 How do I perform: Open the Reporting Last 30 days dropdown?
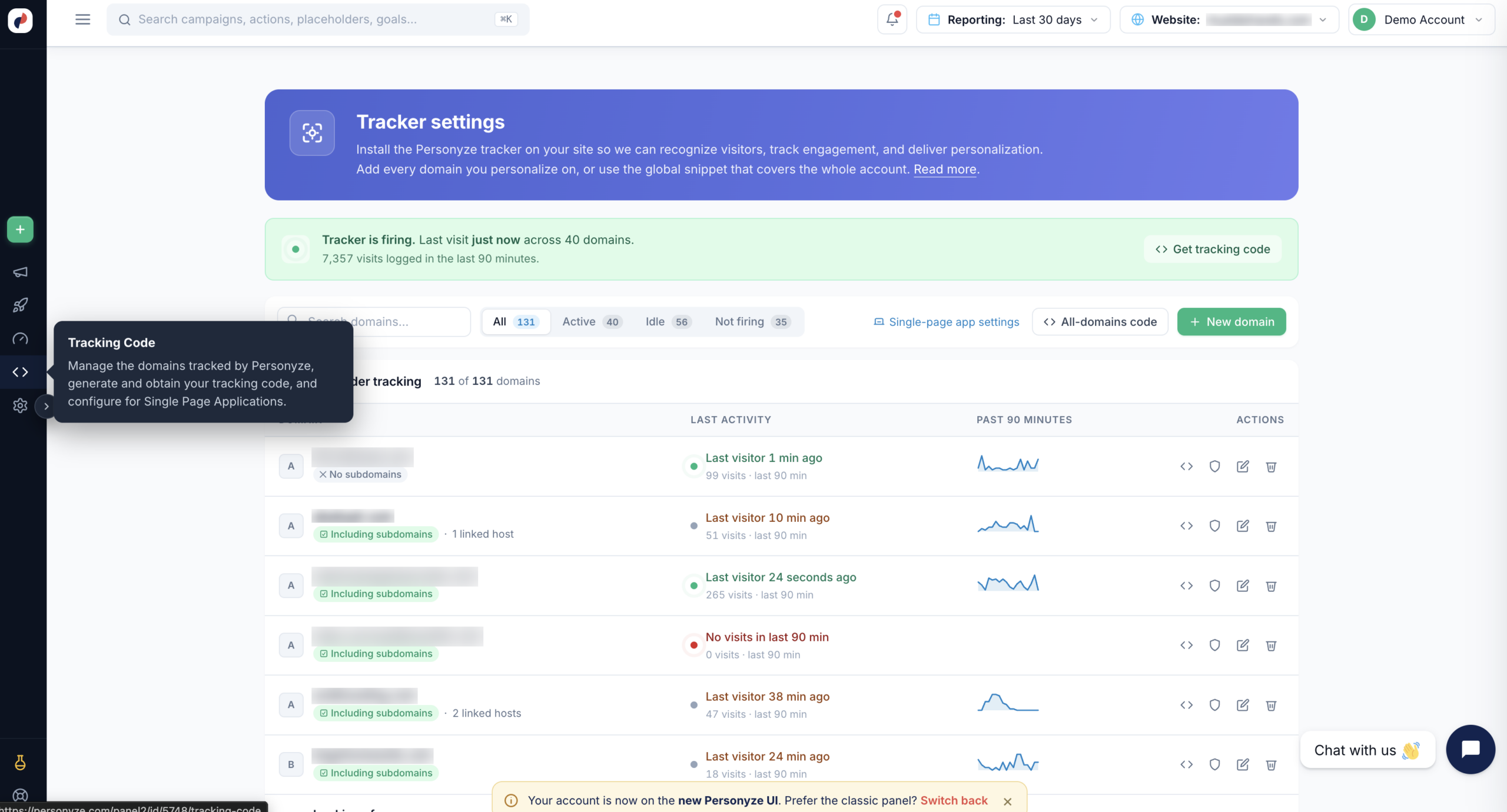coord(1013,19)
